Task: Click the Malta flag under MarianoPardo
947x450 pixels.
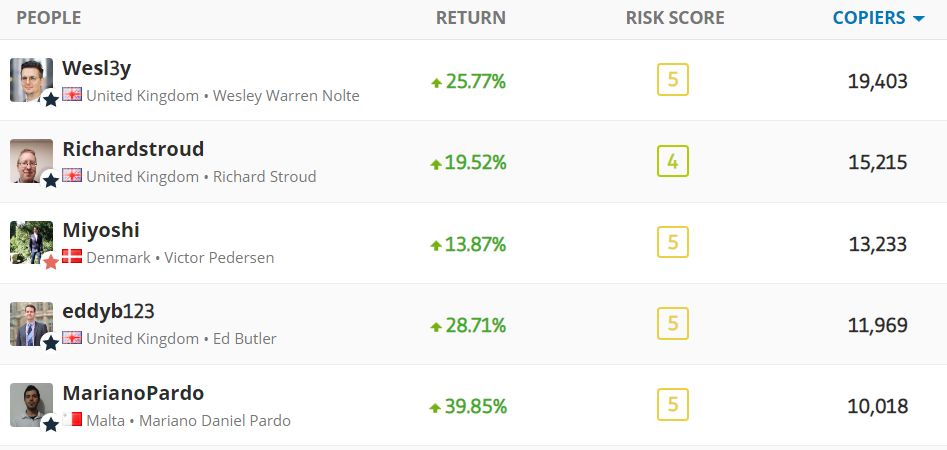Action: (x=72, y=420)
